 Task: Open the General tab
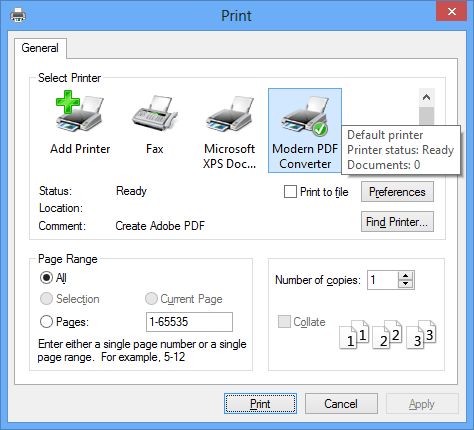[x=40, y=48]
